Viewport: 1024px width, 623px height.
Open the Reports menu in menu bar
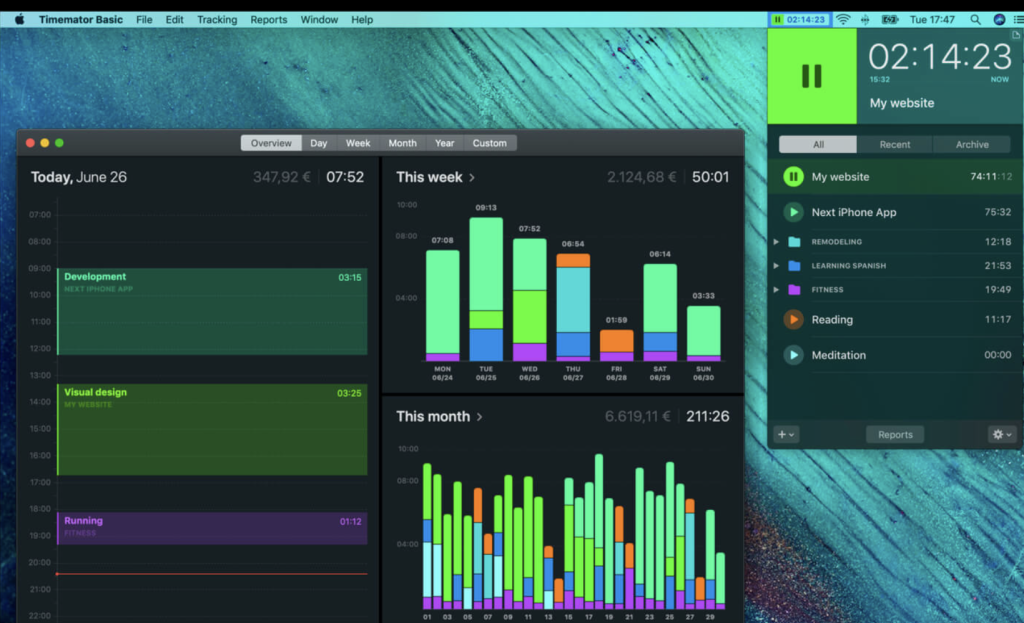pos(268,20)
